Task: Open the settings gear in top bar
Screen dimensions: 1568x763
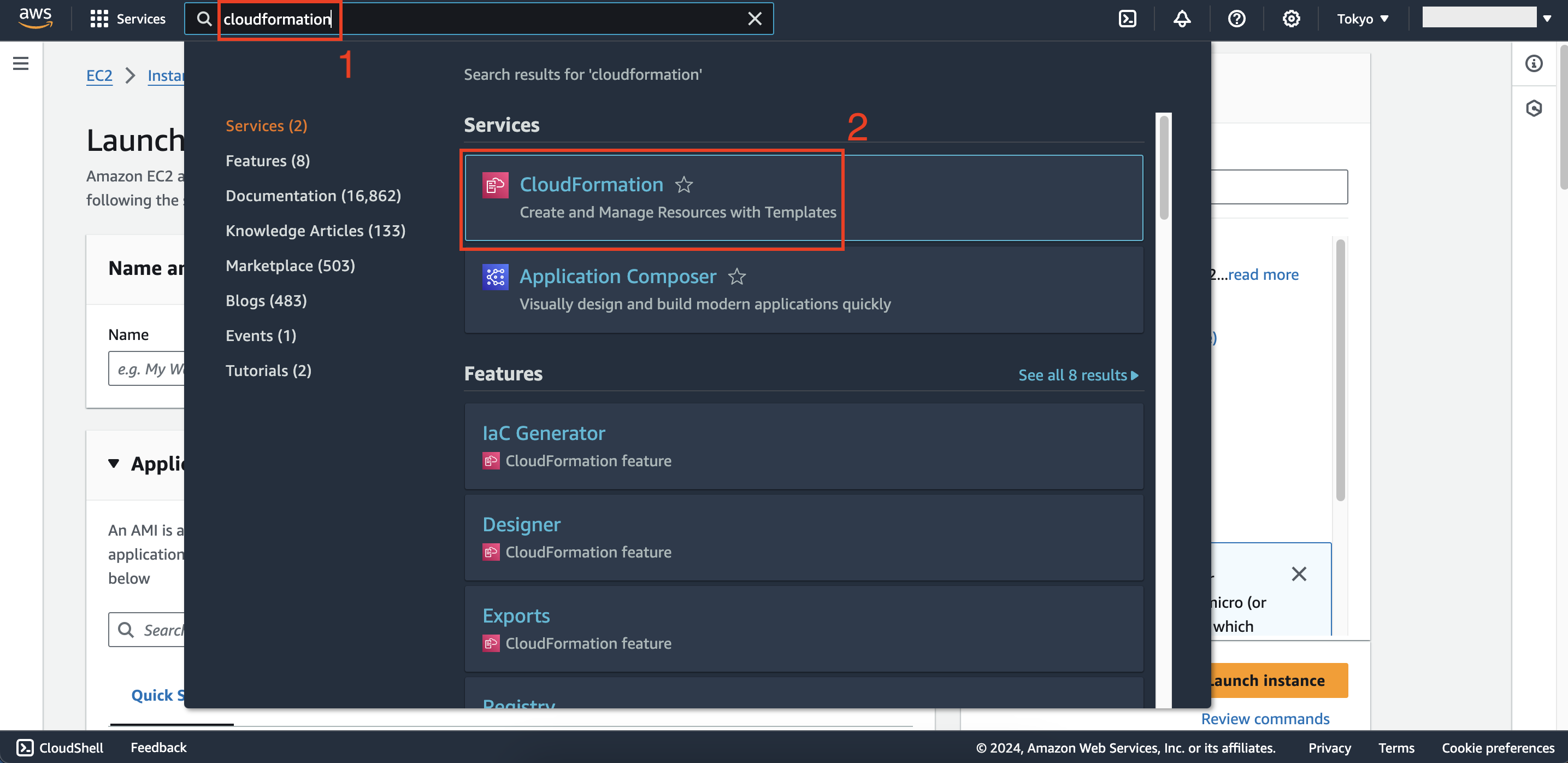Action: pyautogui.click(x=1291, y=19)
